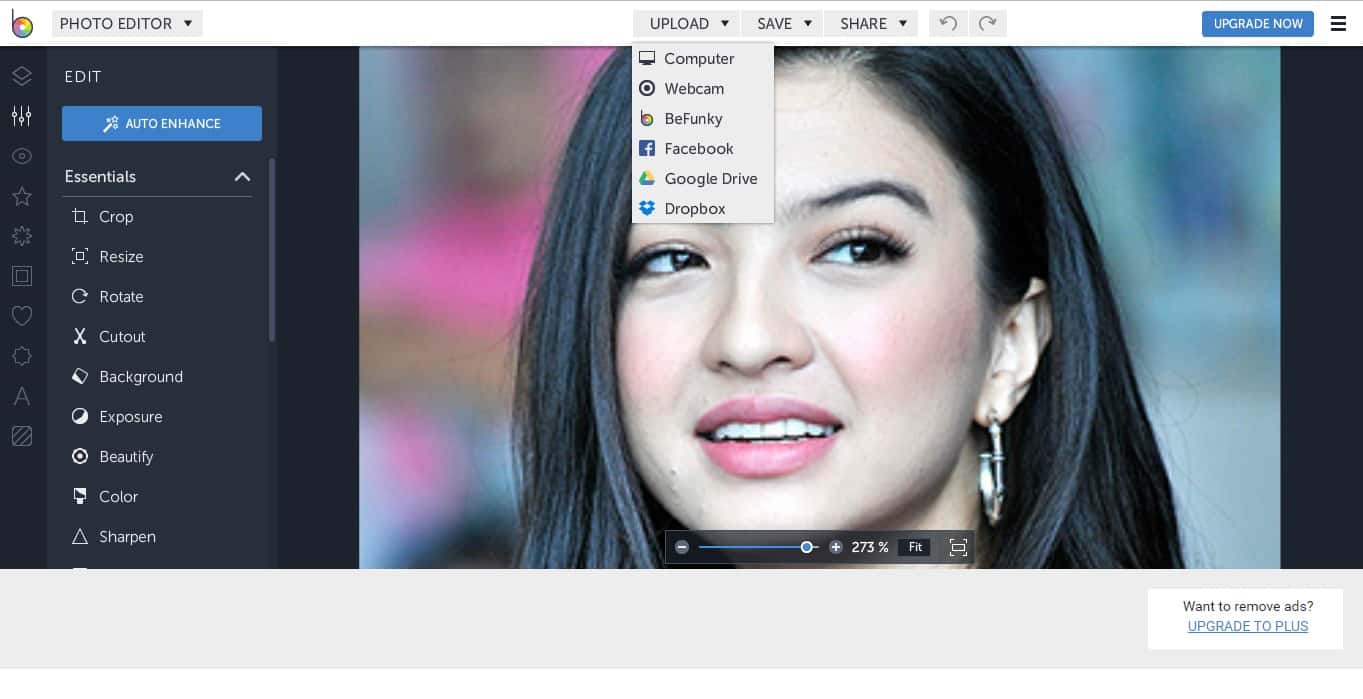
Task: Open the Effects star sidebar icon
Action: pos(22,196)
